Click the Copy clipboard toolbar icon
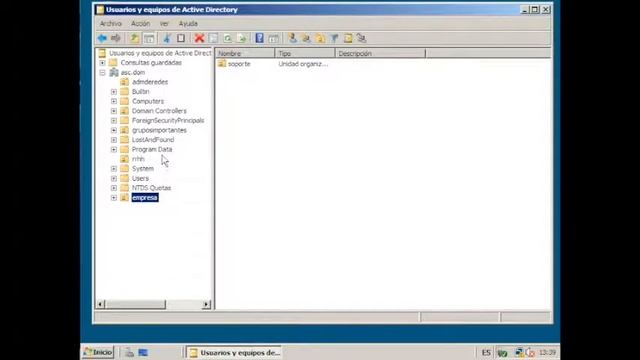640x360 pixels. coord(181,38)
